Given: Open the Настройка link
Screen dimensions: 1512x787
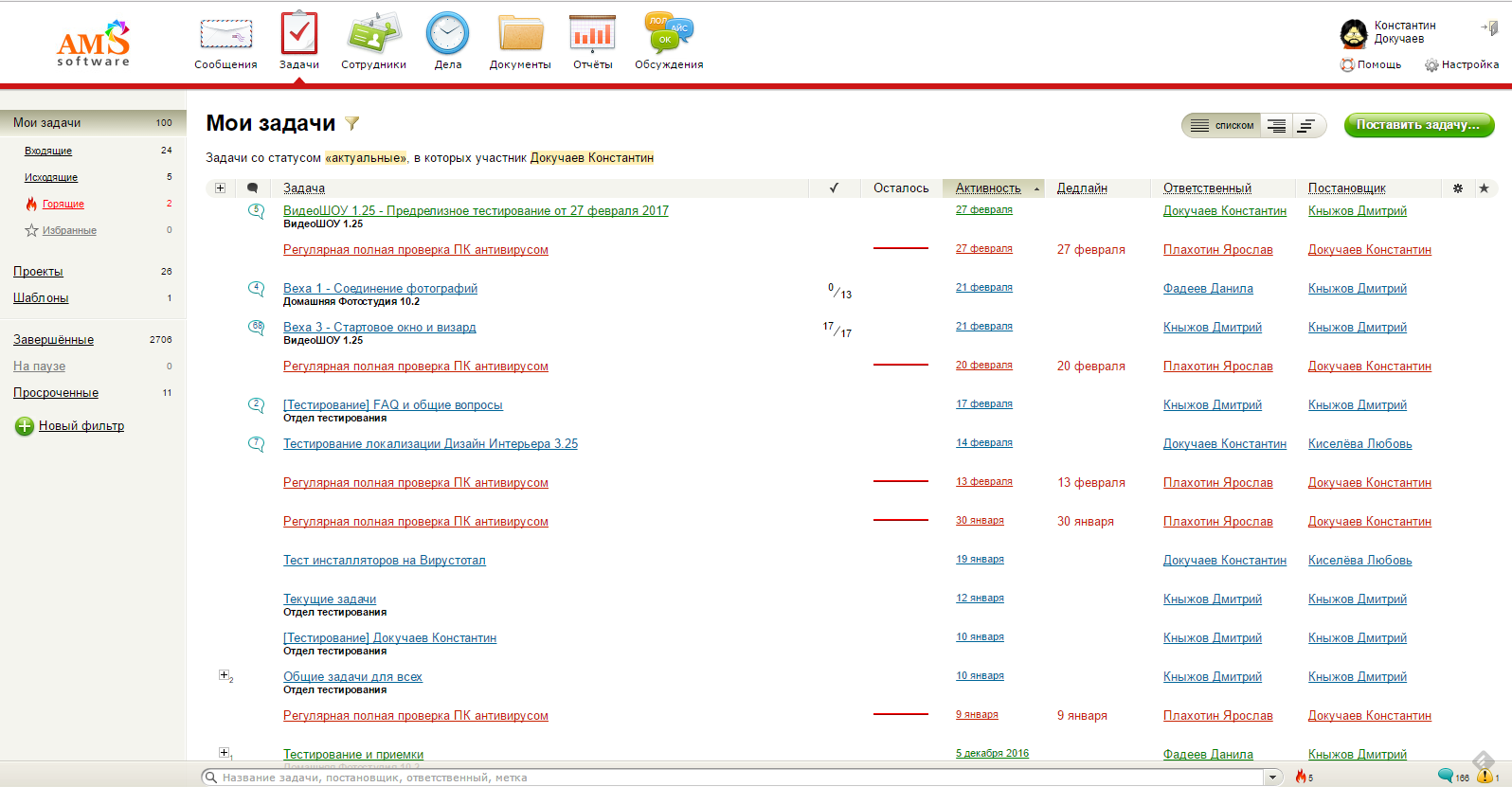Looking at the screenshot, I should tap(1469, 64).
